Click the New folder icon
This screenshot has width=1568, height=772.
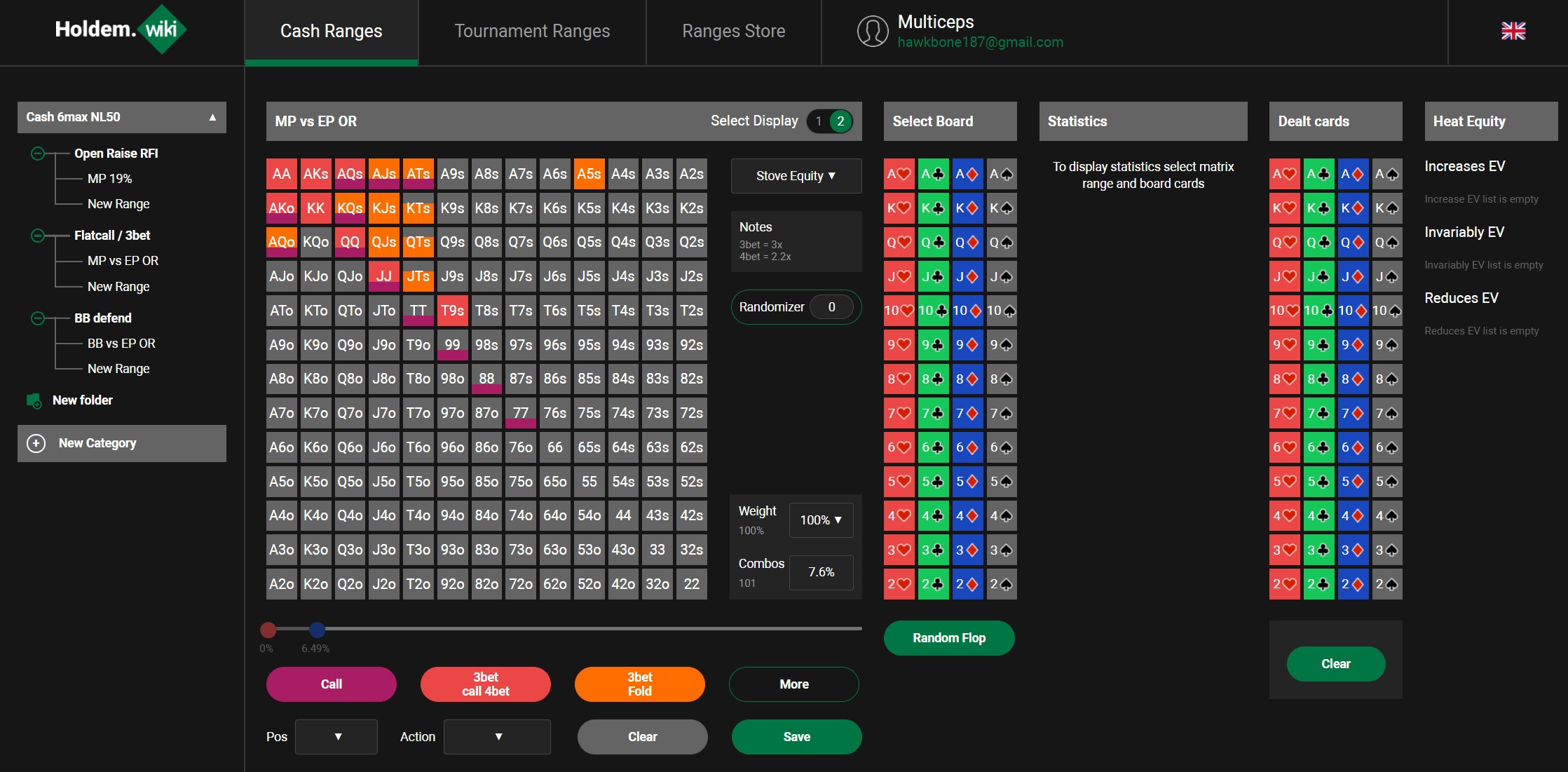point(34,400)
